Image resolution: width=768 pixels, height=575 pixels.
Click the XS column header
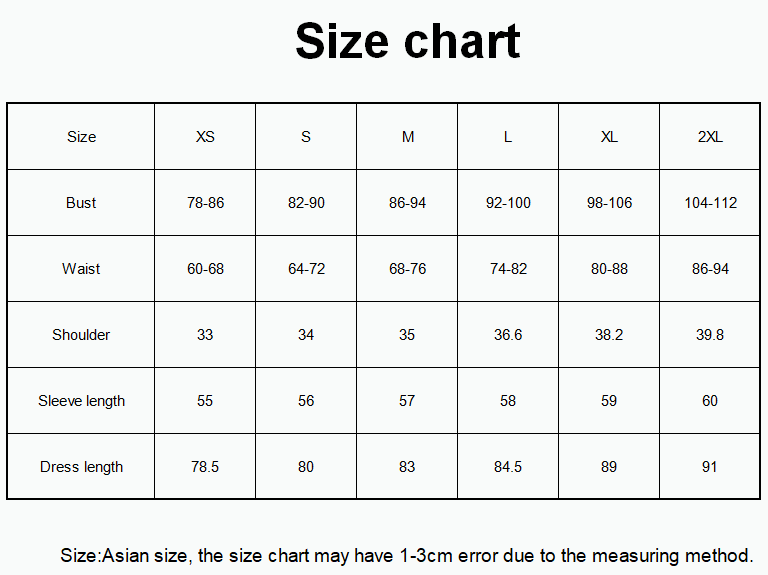[x=205, y=137]
